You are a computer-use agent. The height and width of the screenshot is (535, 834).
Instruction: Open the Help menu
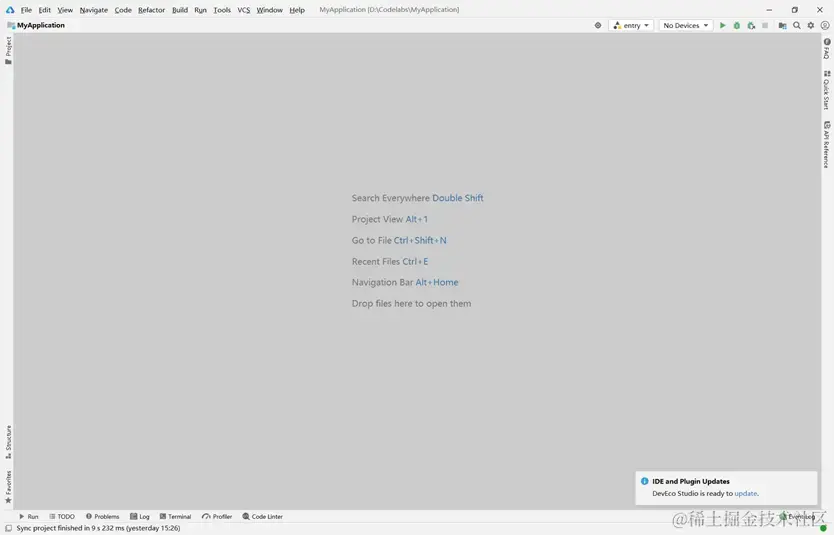297,10
